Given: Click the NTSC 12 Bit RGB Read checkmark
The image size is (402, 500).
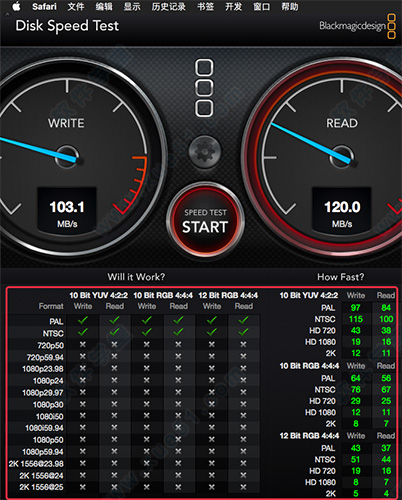Looking at the screenshot, I should pyautogui.click(x=244, y=332).
